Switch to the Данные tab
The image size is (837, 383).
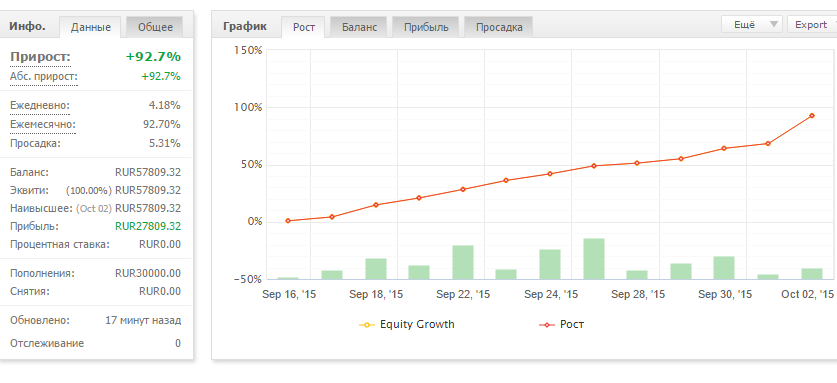(90, 27)
